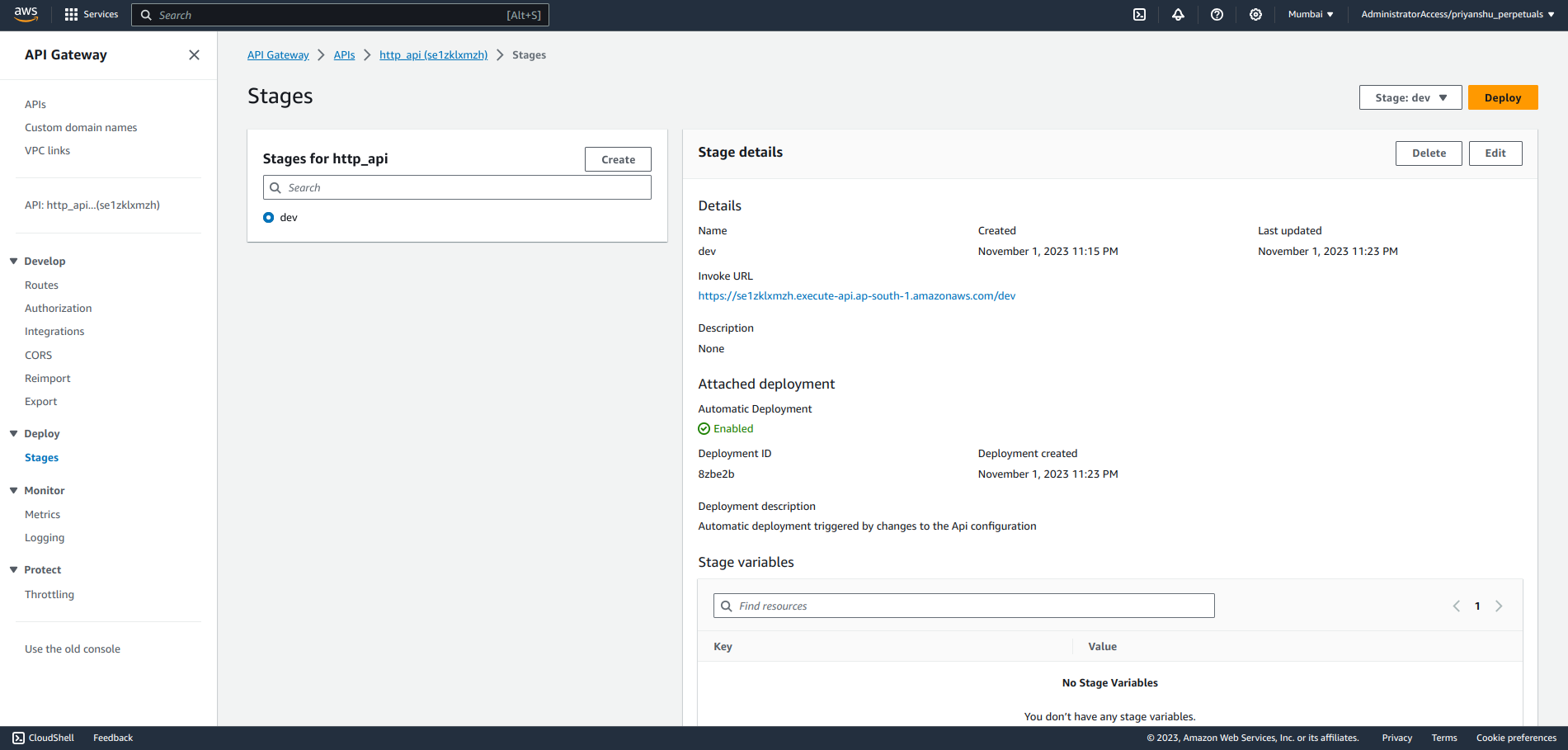Collapse the Develop section

coord(13,261)
